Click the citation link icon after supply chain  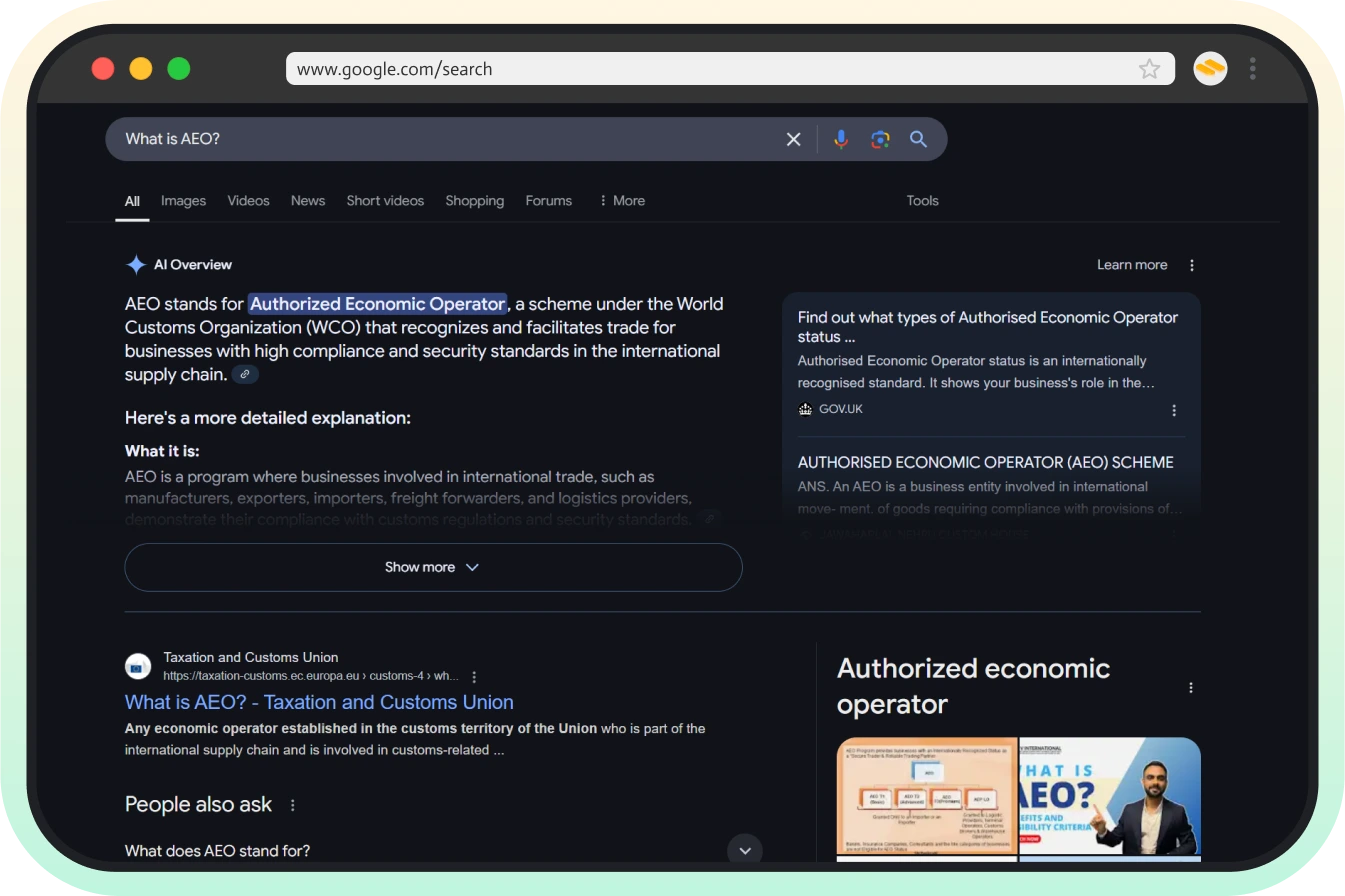(x=245, y=374)
